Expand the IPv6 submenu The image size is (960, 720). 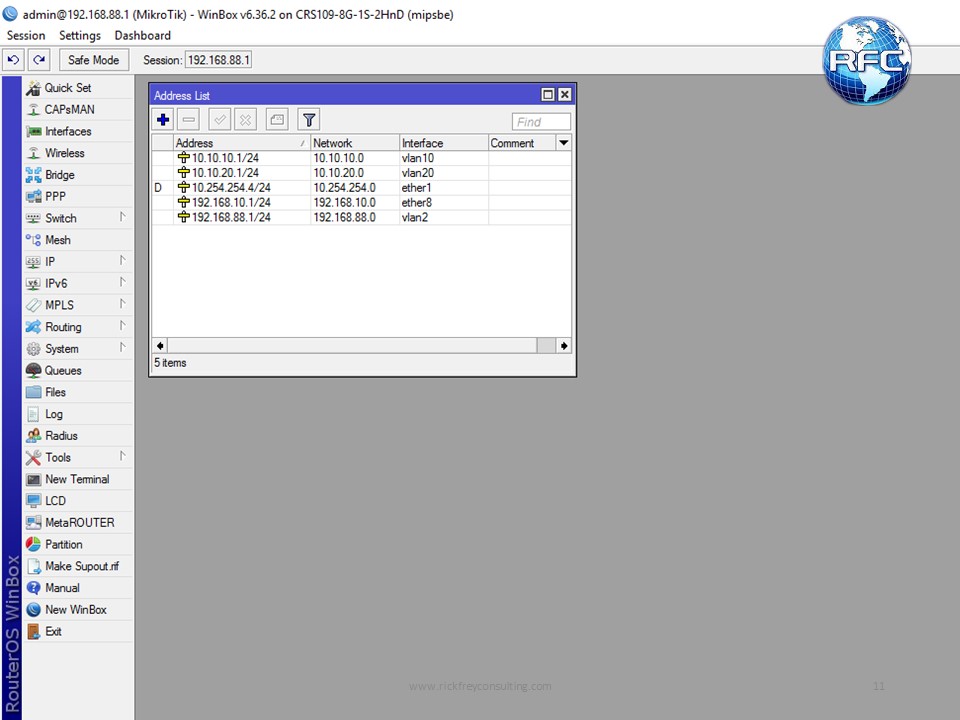(x=78, y=283)
